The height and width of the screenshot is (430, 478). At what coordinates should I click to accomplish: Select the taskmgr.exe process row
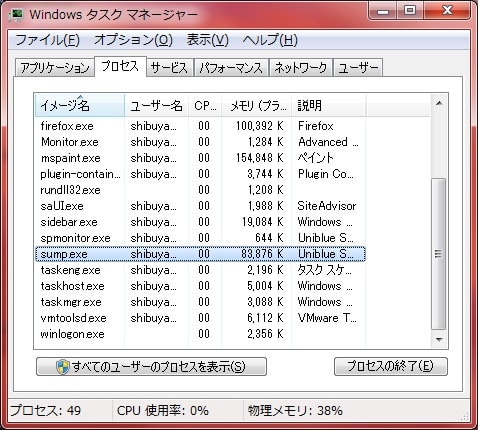coord(200,302)
